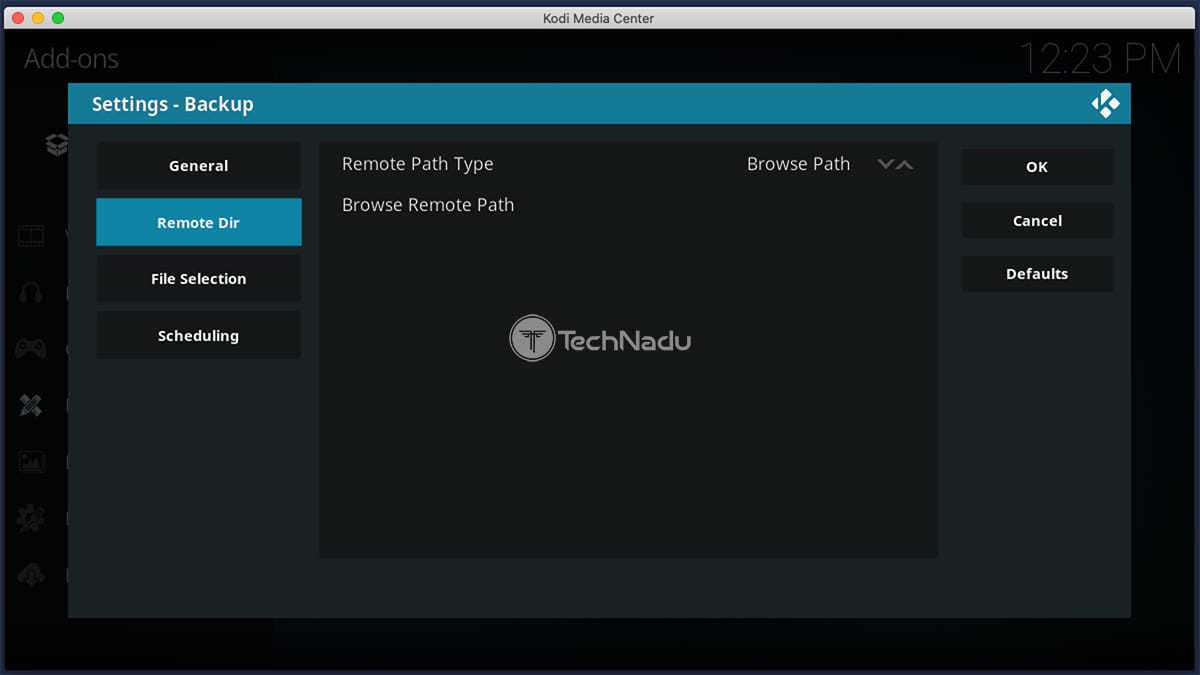Click the Cancel button
Image resolution: width=1200 pixels, height=675 pixels.
click(x=1037, y=220)
